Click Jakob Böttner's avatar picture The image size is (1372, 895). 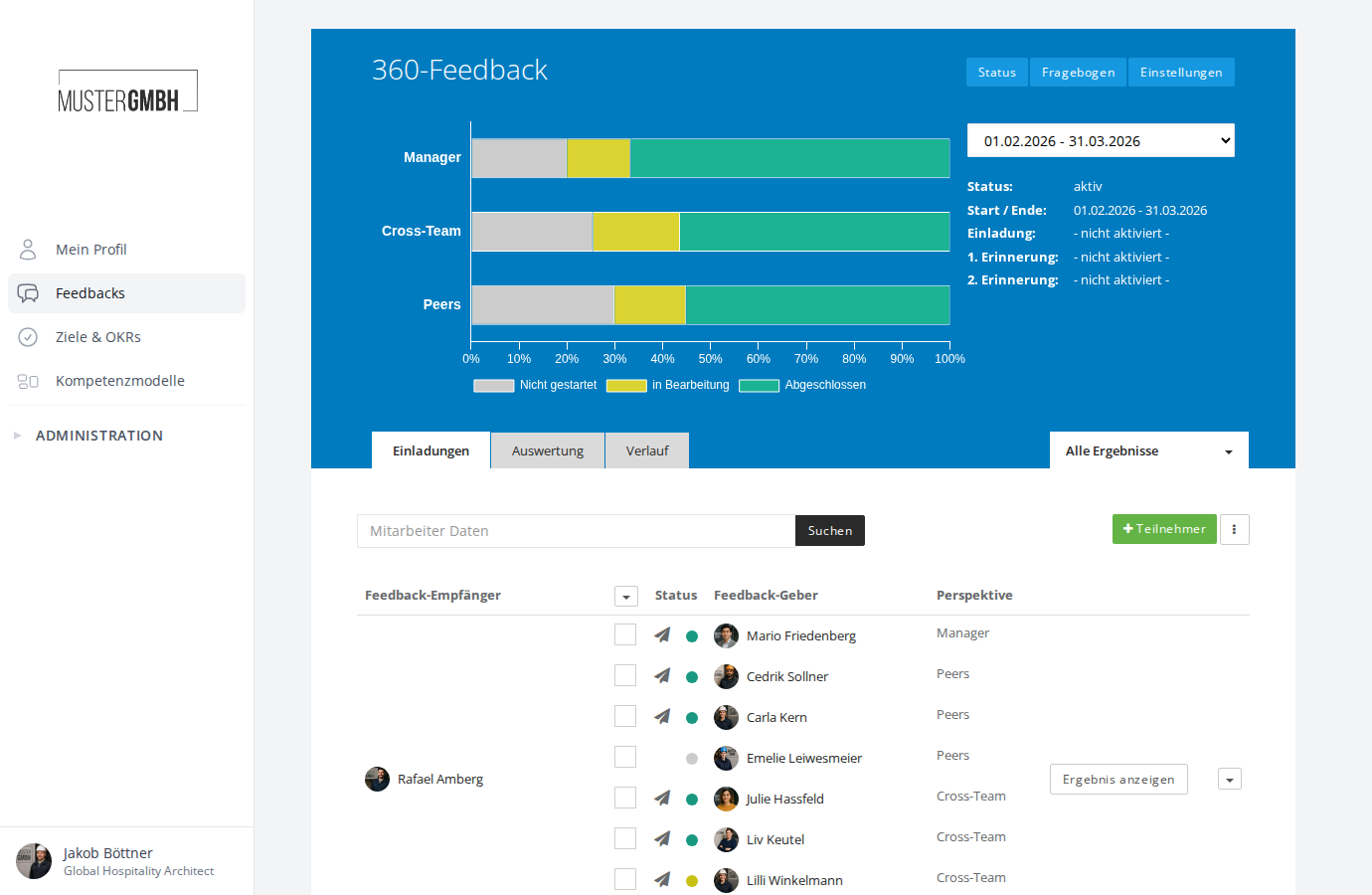click(x=34, y=861)
